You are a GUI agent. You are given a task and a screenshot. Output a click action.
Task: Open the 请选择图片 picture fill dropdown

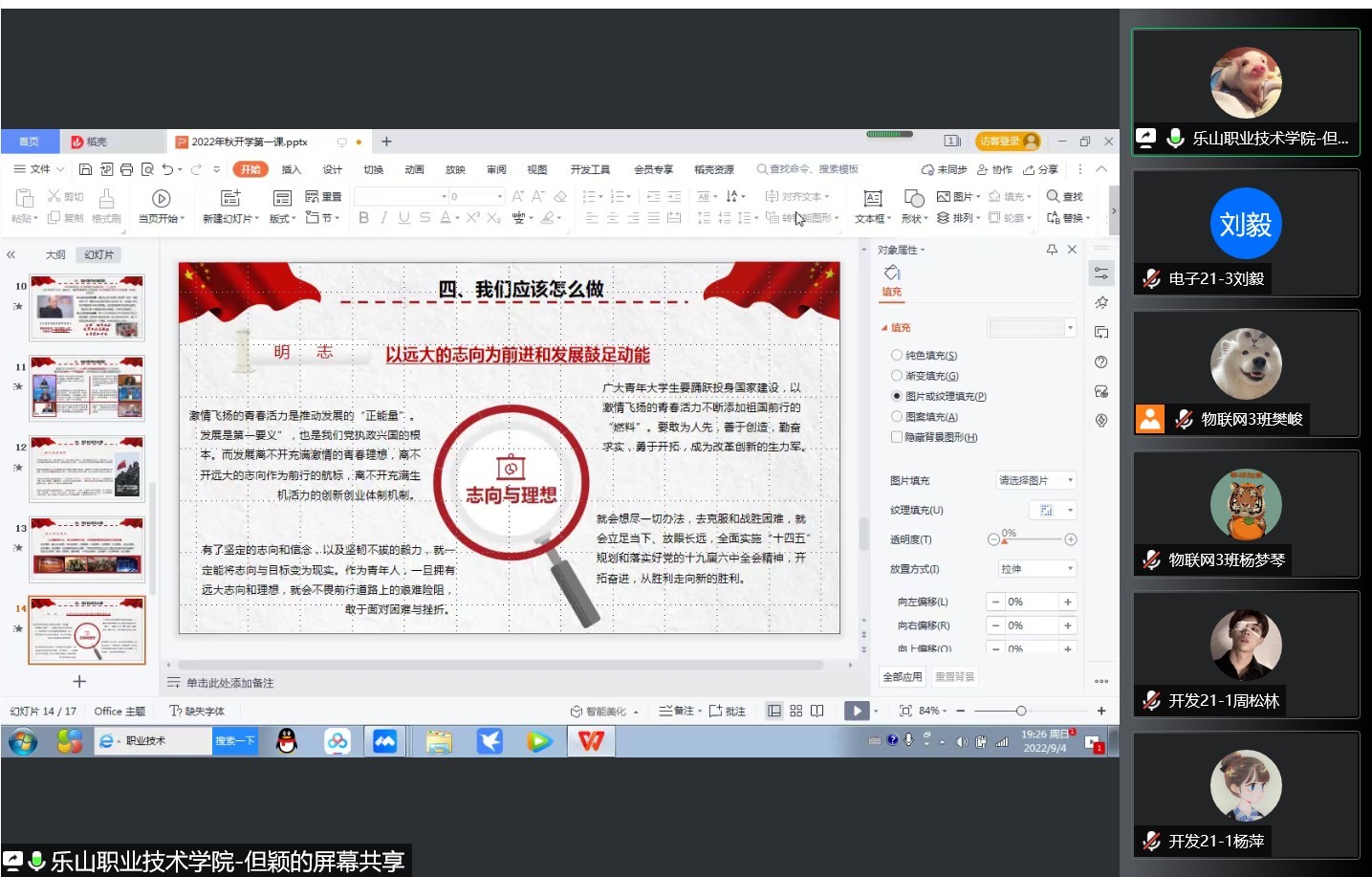(1036, 480)
